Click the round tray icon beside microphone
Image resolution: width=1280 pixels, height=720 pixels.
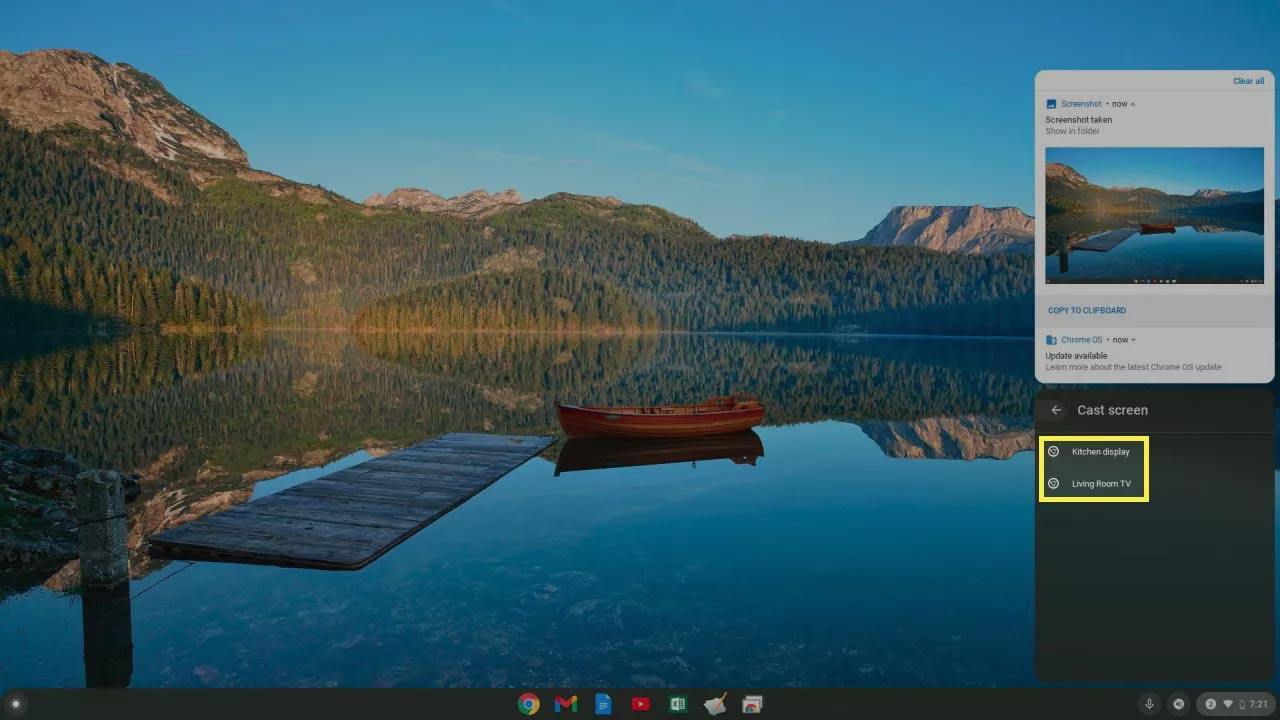1179,704
